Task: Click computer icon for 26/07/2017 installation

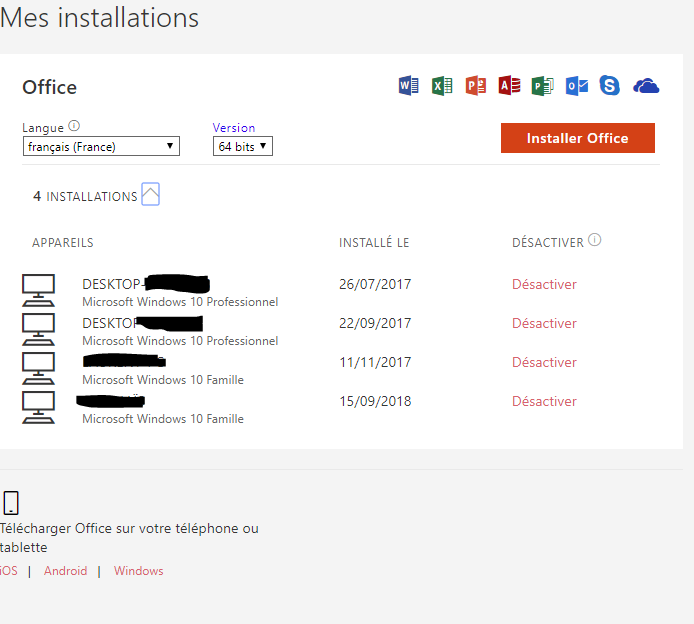Action: 39,290
